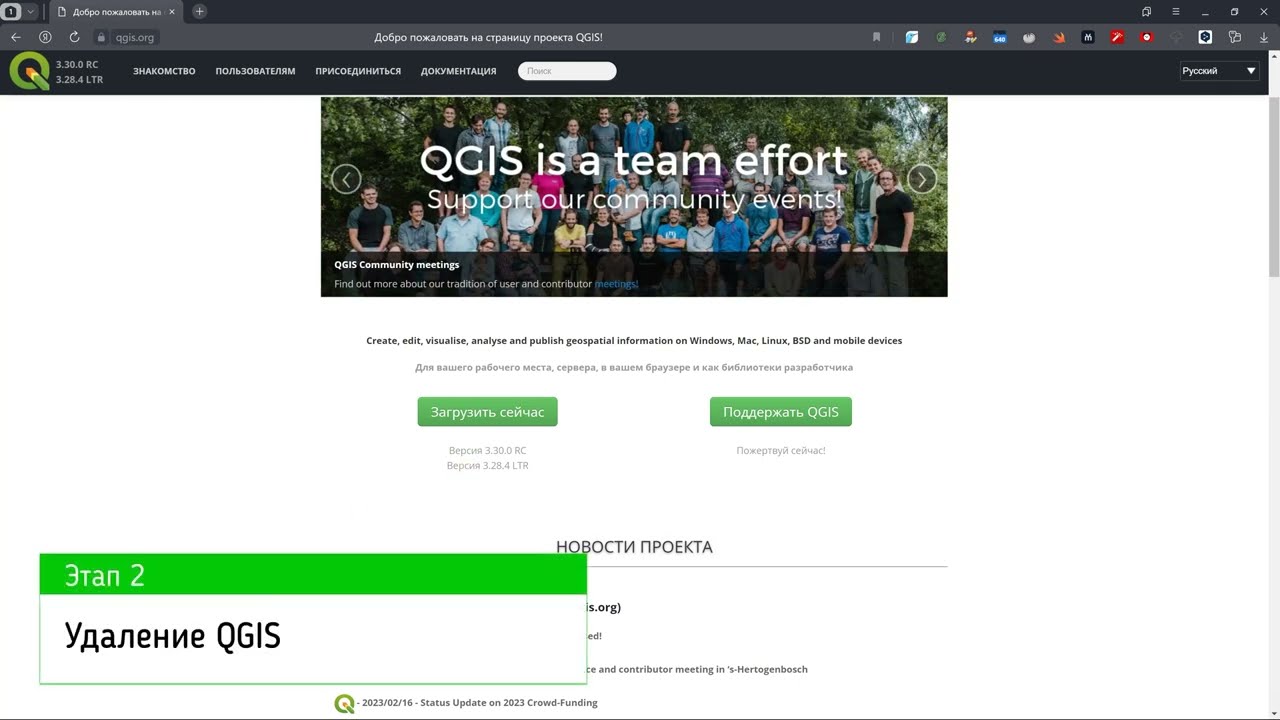Follow the 'meetings!' link in banner
Image resolution: width=1280 pixels, height=720 pixels.
coord(616,284)
